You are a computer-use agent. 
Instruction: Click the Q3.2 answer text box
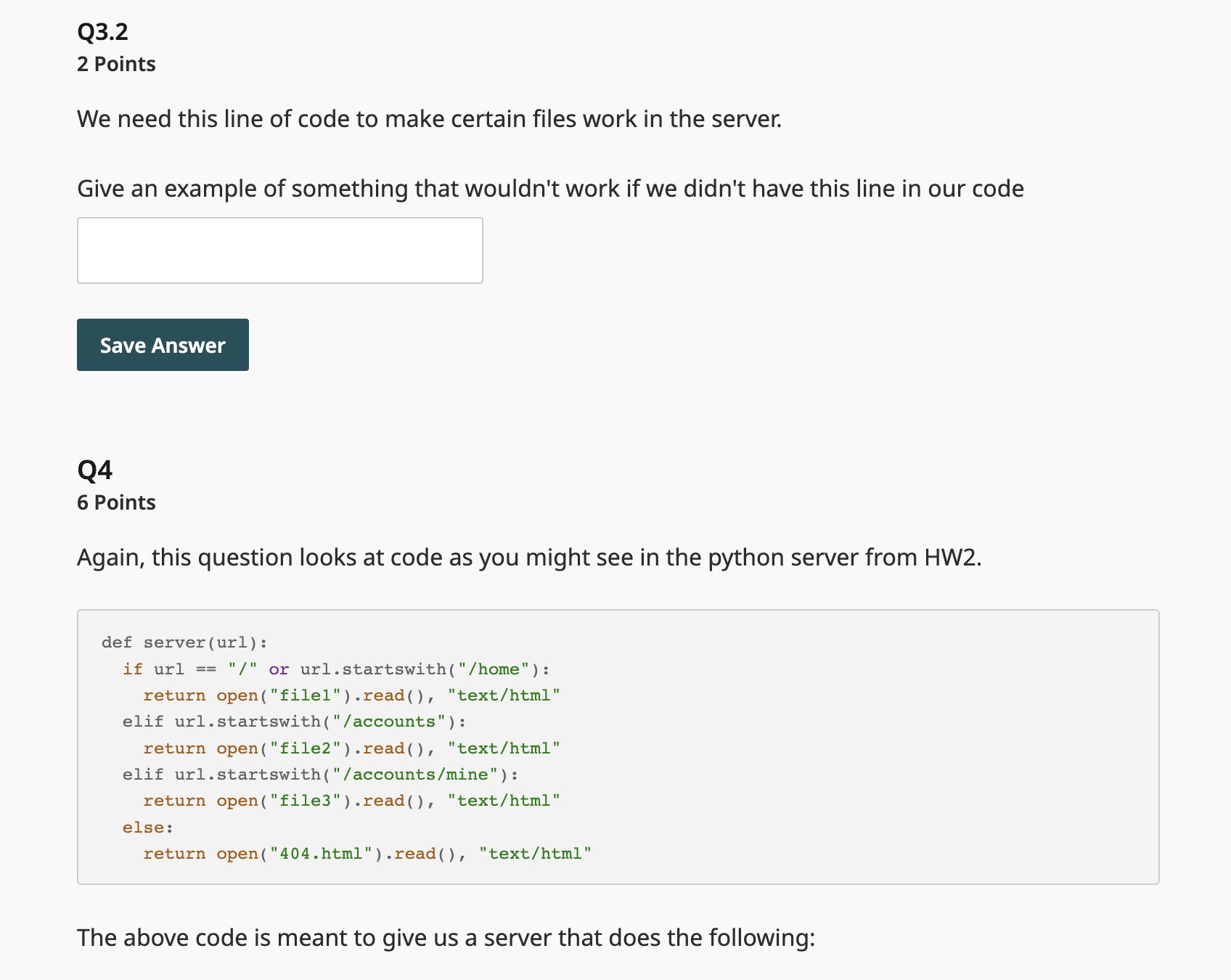(x=279, y=250)
